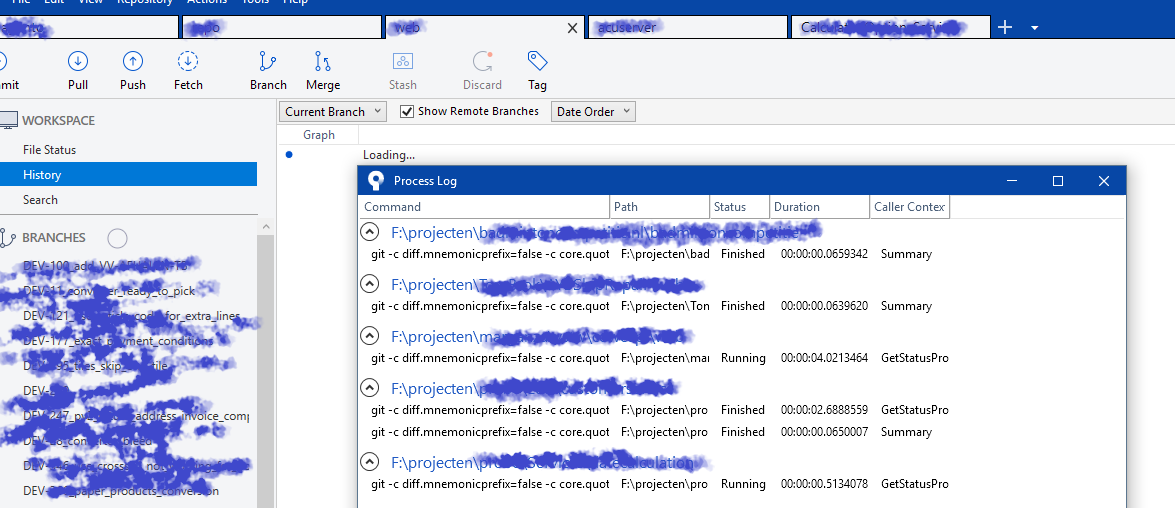Screen dimensions: 1175x508
Task: Open the Current Branch dropdown
Action: [x=333, y=112]
